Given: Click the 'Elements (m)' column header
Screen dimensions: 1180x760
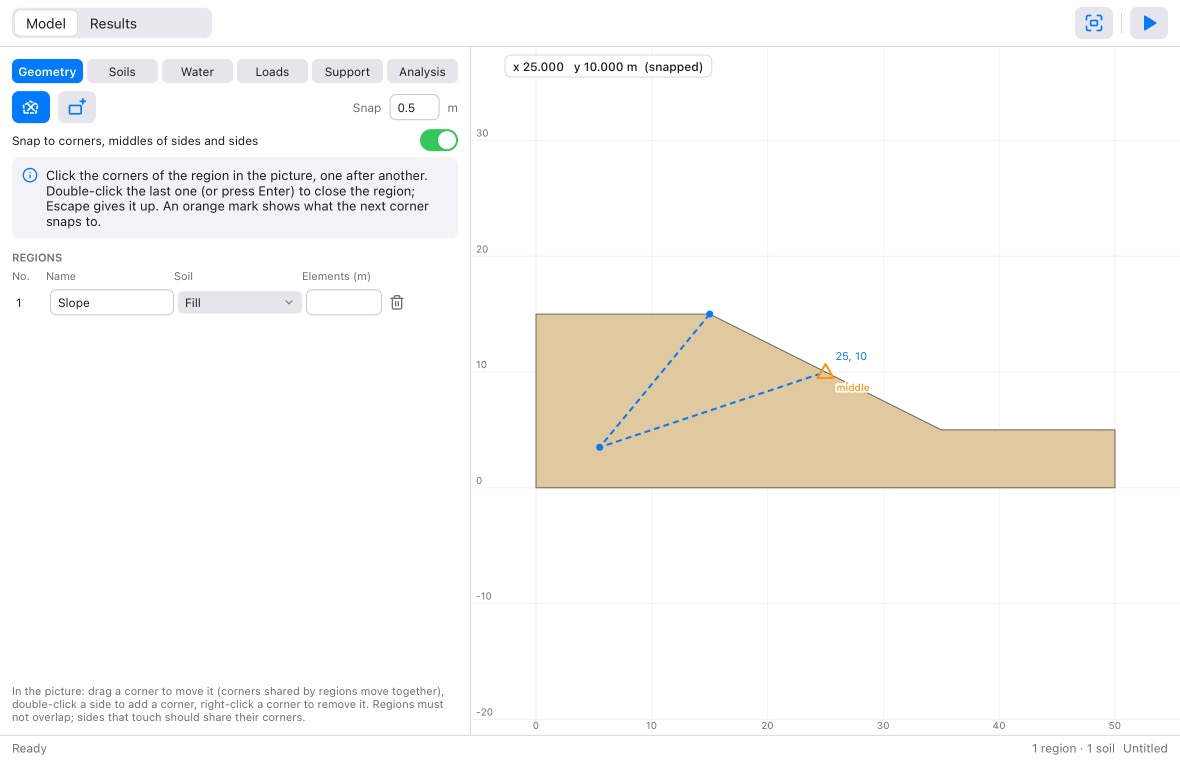Looking at the screenshot, I should click(336, 276).
